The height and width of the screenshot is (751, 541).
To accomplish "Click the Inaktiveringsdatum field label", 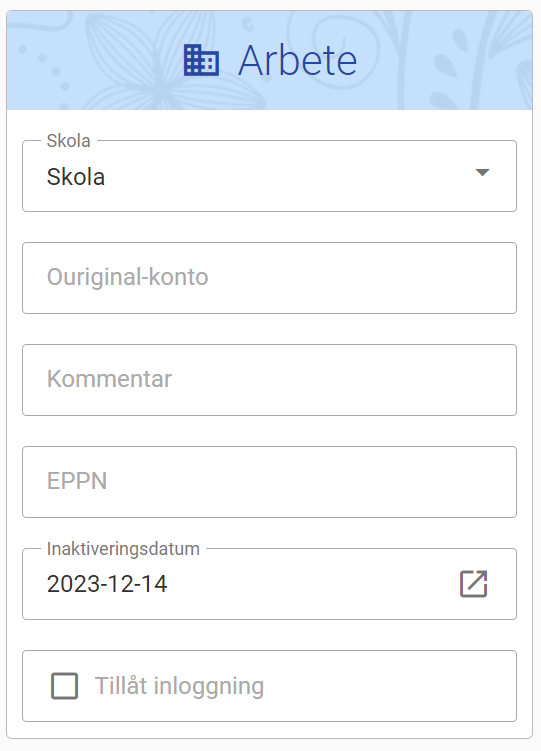I will pyautogui.click(x=123, y=549).
